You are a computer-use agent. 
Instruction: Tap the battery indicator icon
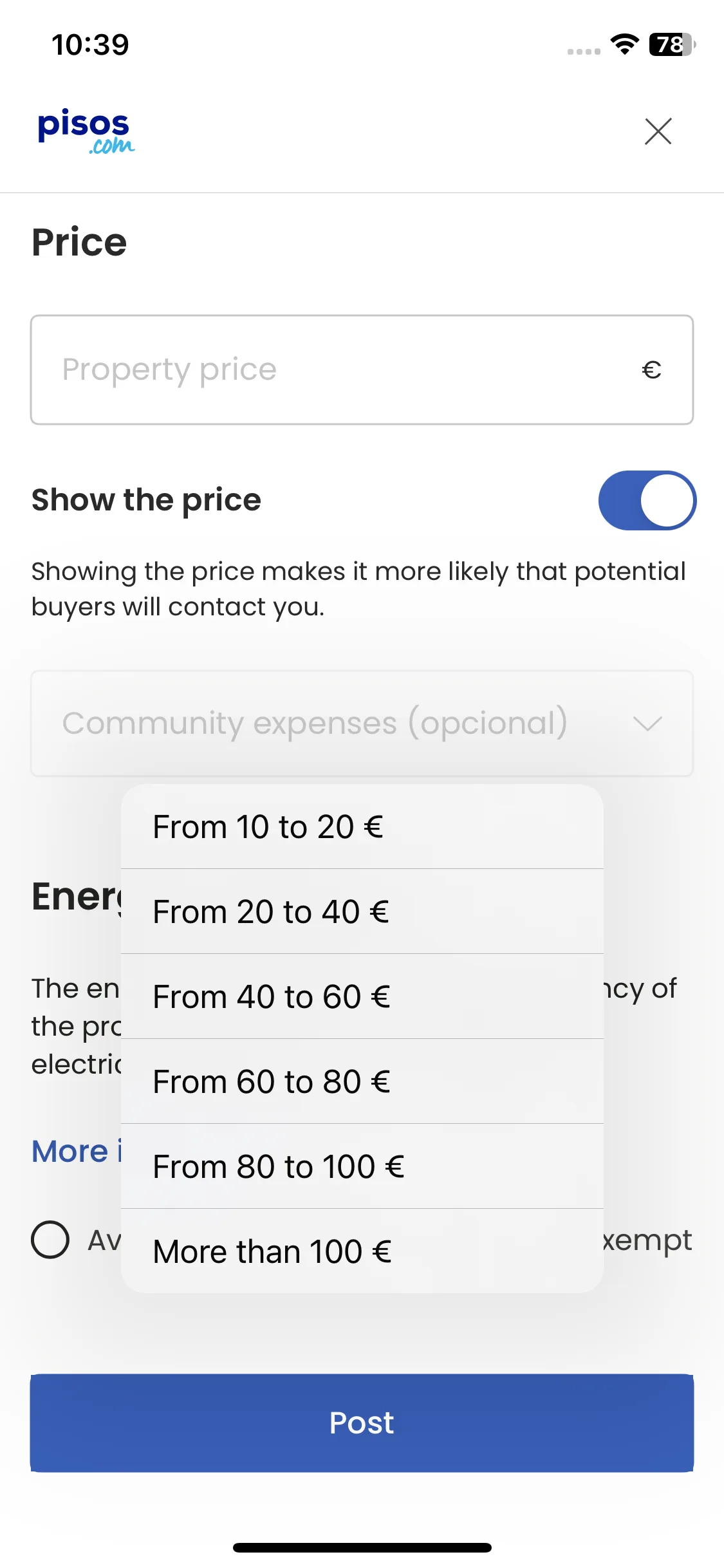click(x=673, y=44)
